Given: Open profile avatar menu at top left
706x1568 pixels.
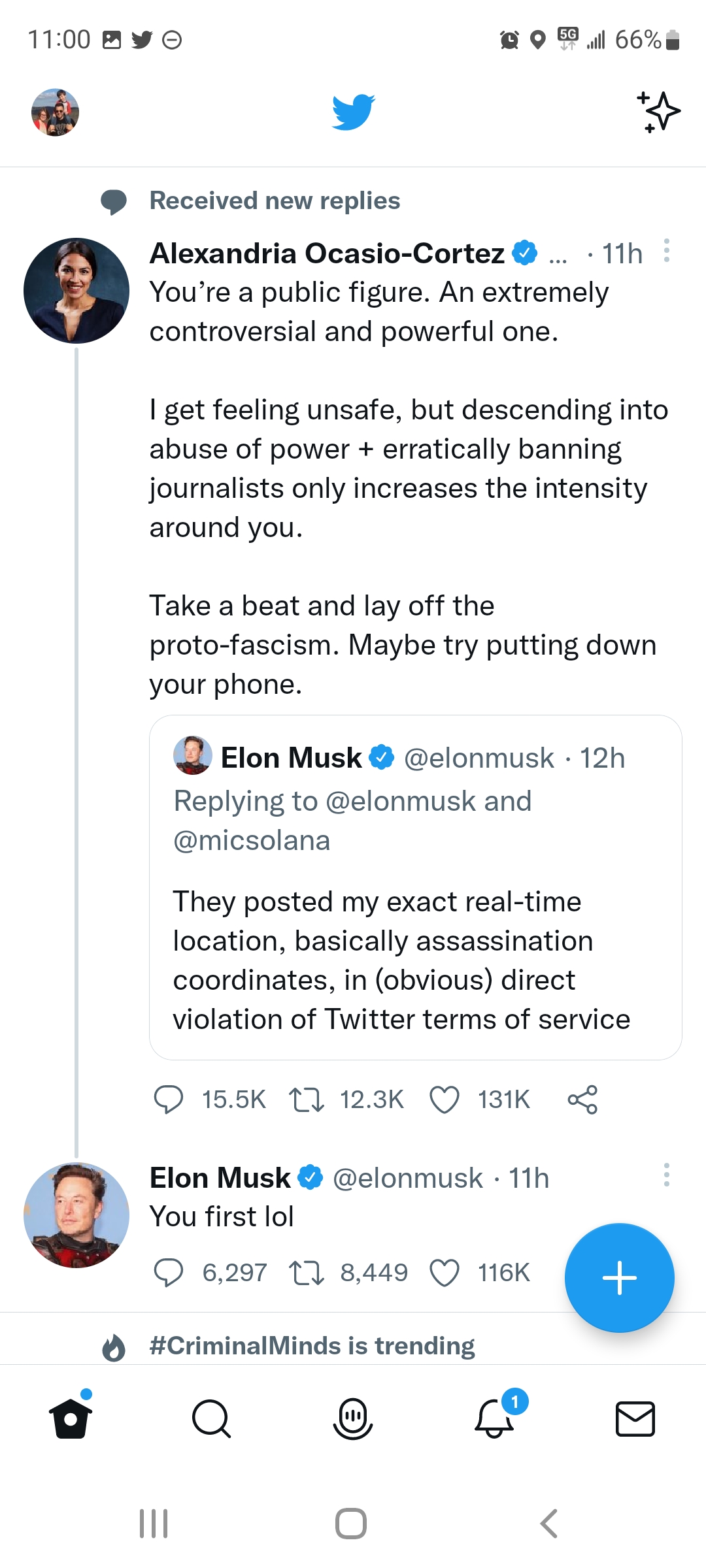Looking at the screenshot, I should (56, 112).
